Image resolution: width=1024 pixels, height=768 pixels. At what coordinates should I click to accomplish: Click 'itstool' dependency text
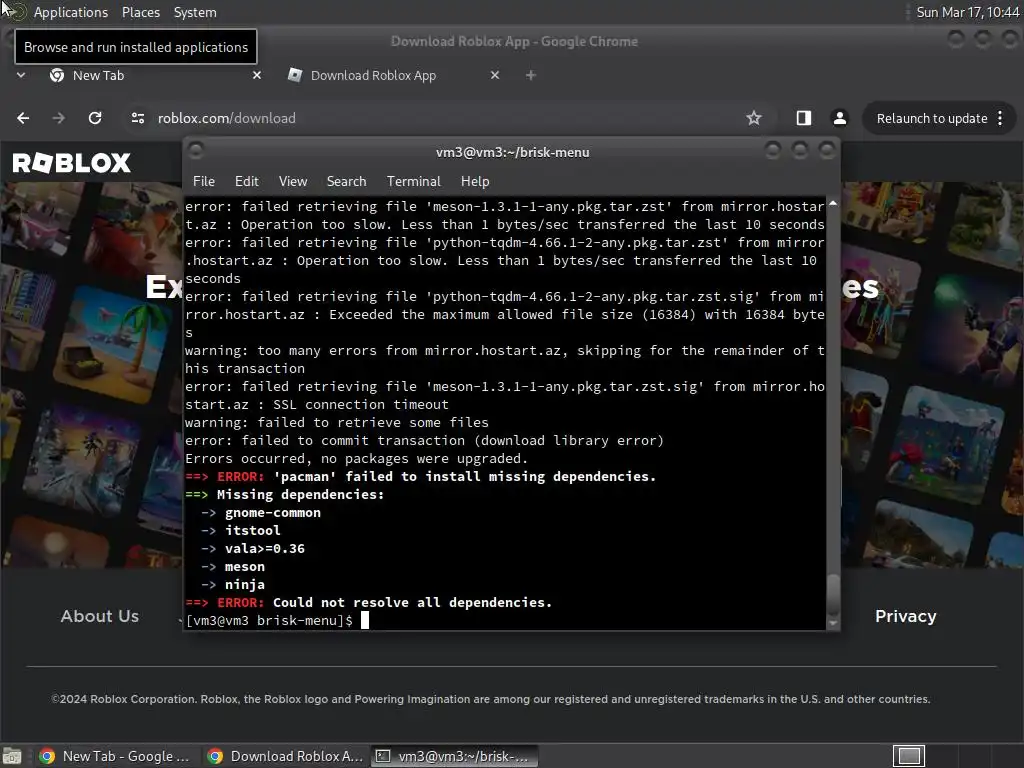253,530
